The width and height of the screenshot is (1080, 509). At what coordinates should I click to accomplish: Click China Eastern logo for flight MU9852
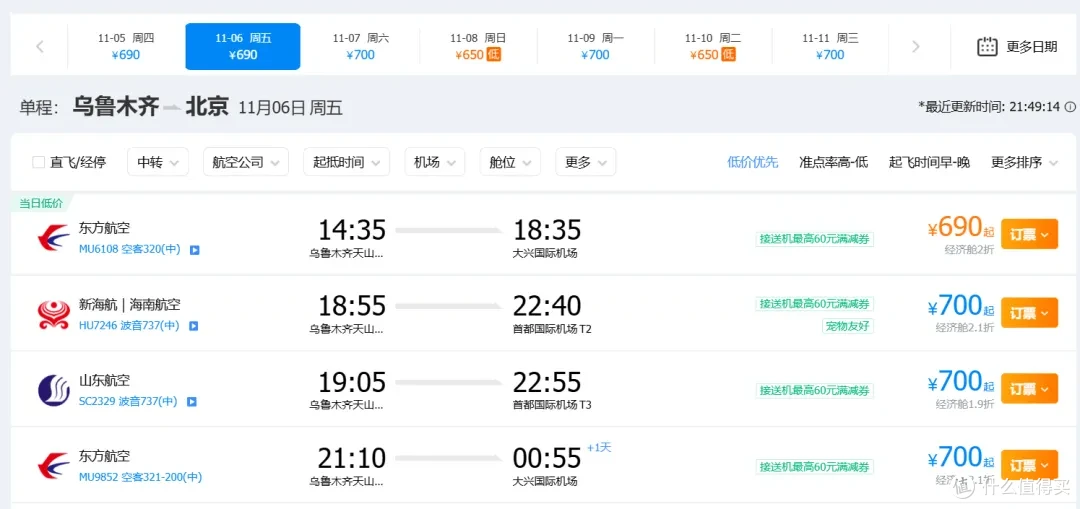54,466
